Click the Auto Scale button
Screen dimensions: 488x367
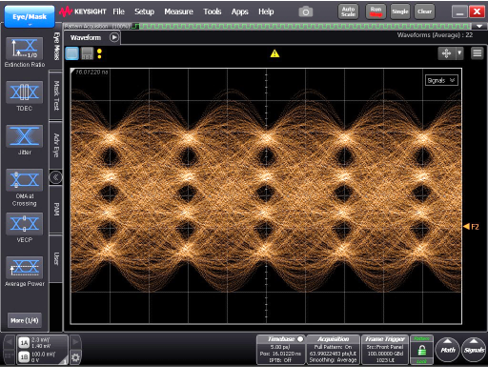348,12
